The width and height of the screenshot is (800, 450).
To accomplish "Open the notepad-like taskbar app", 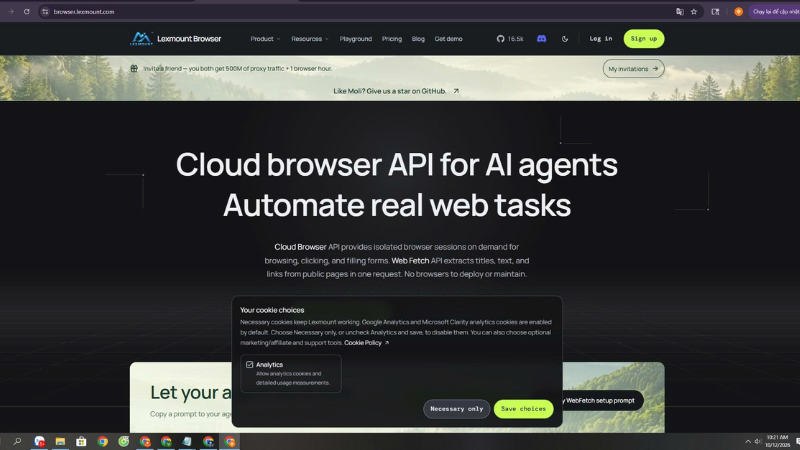I will tap(187, 441).
